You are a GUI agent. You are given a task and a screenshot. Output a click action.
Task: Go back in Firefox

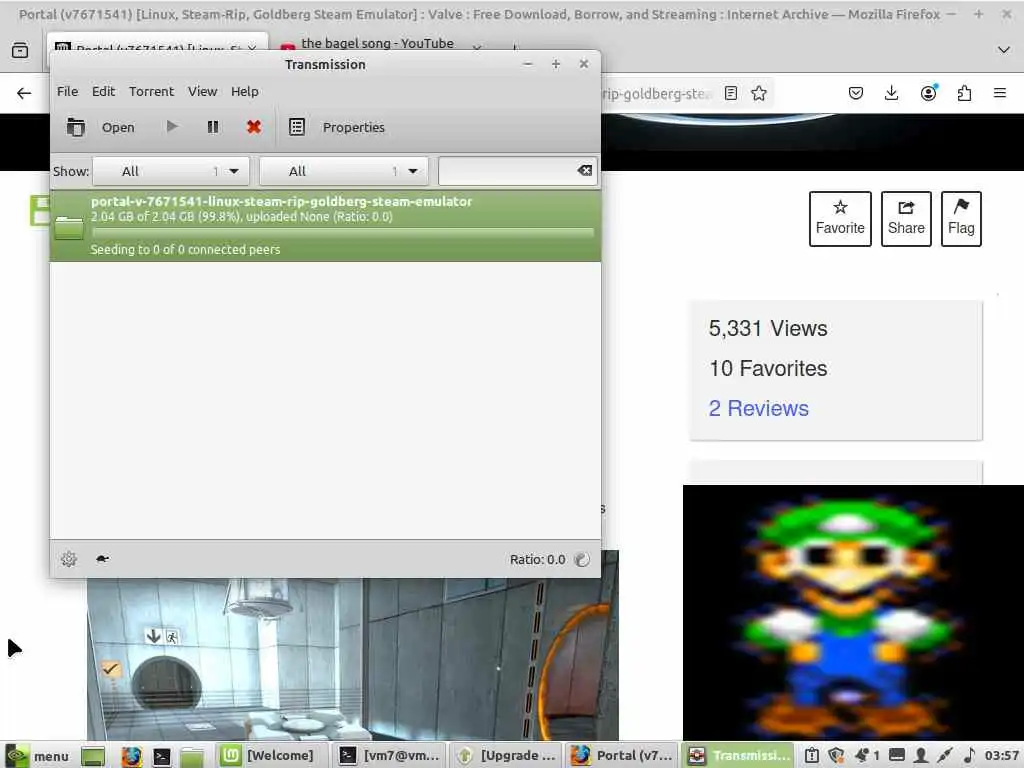click(x=24, y=93)
